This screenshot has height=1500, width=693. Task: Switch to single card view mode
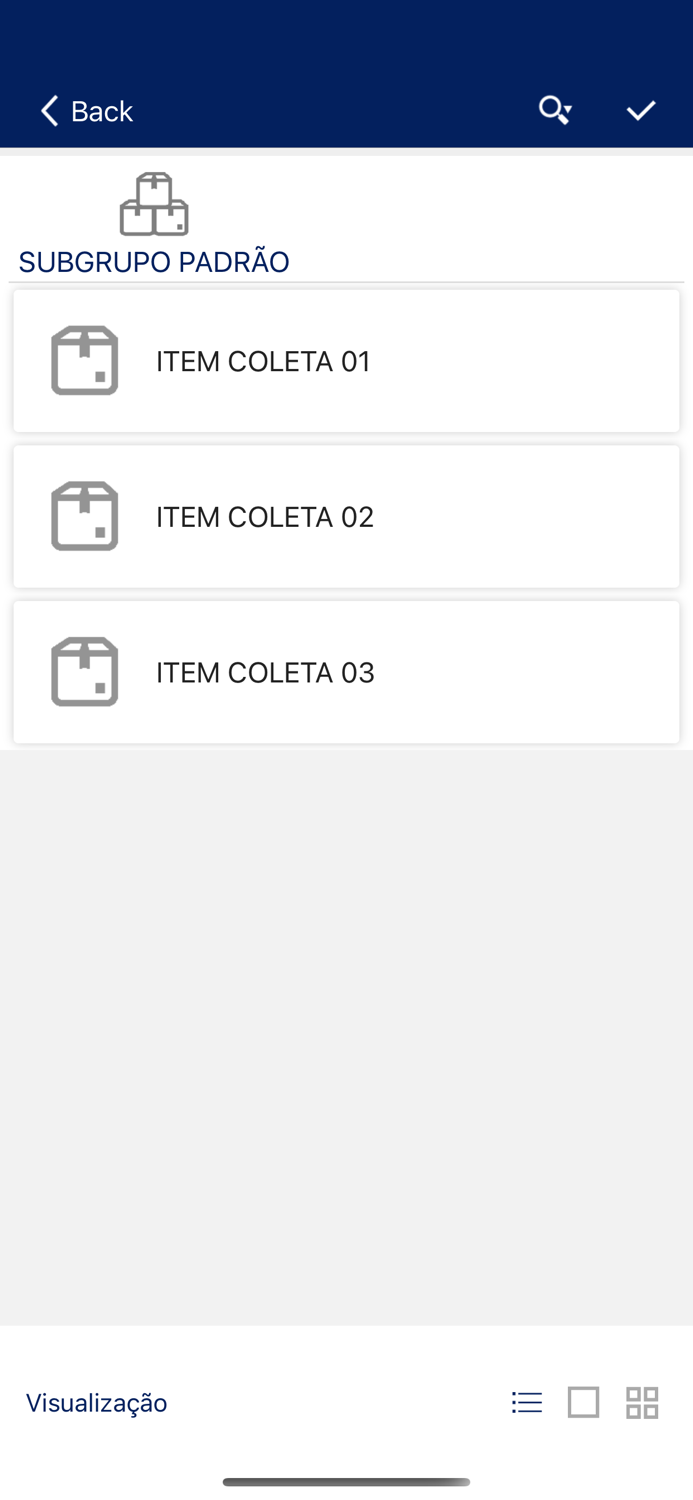583,1402
